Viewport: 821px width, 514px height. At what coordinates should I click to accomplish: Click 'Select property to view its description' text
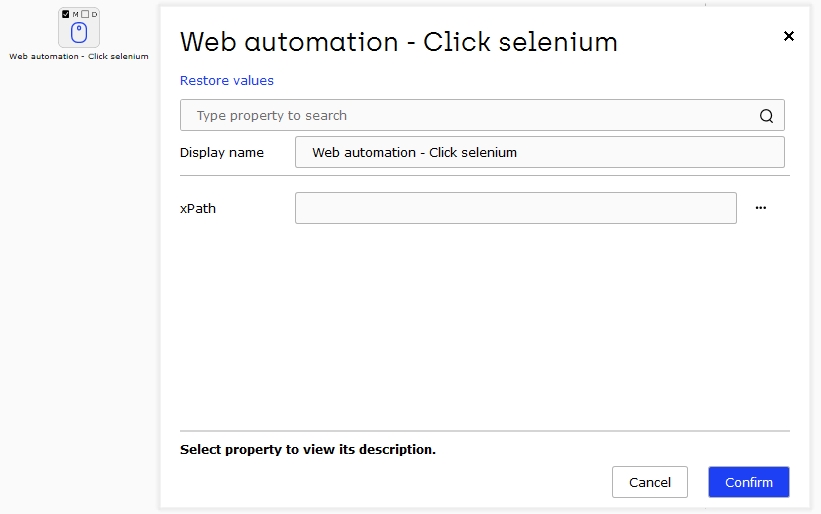308,450
